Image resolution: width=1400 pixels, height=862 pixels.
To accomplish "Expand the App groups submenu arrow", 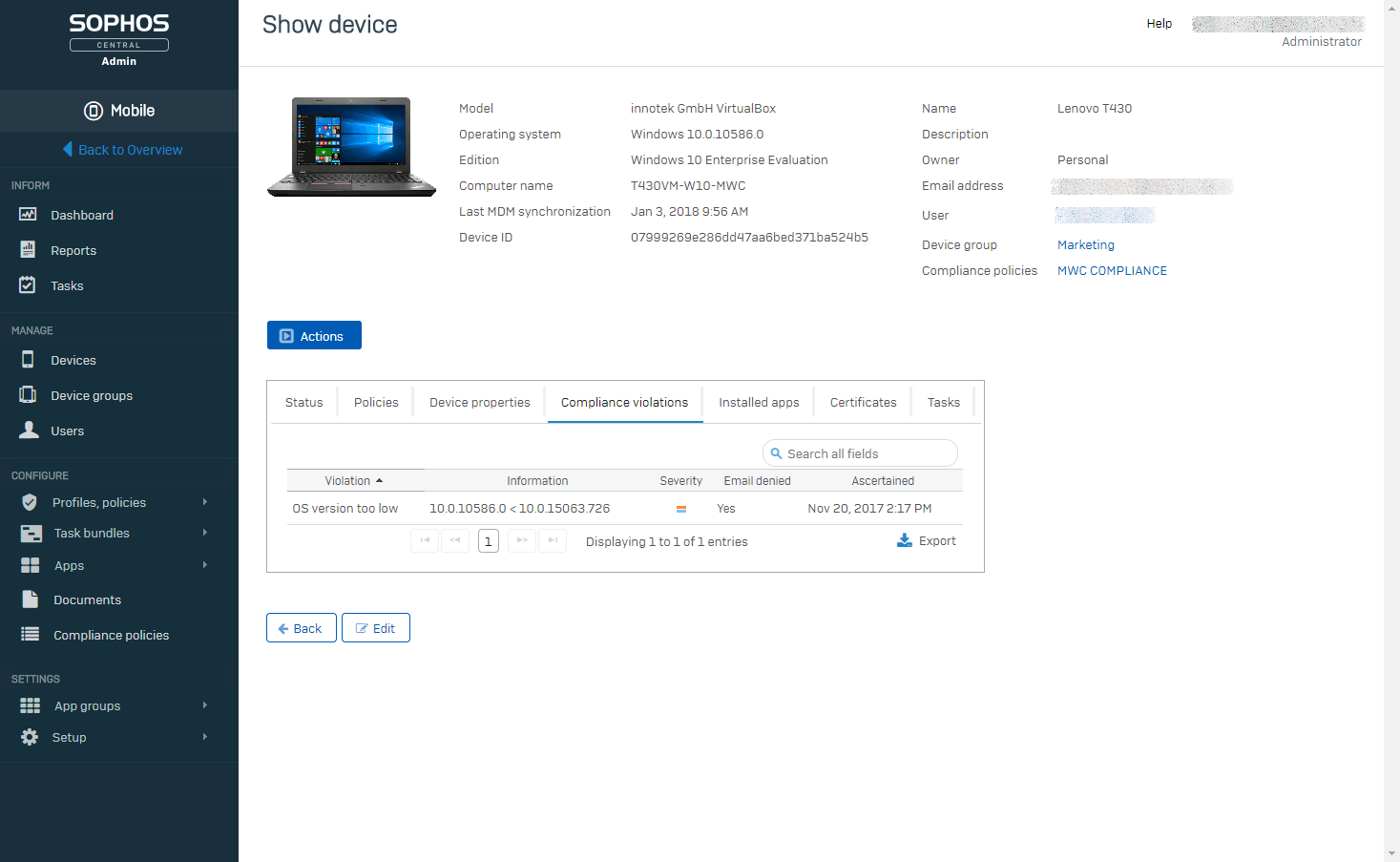I will tap(205, 705).
